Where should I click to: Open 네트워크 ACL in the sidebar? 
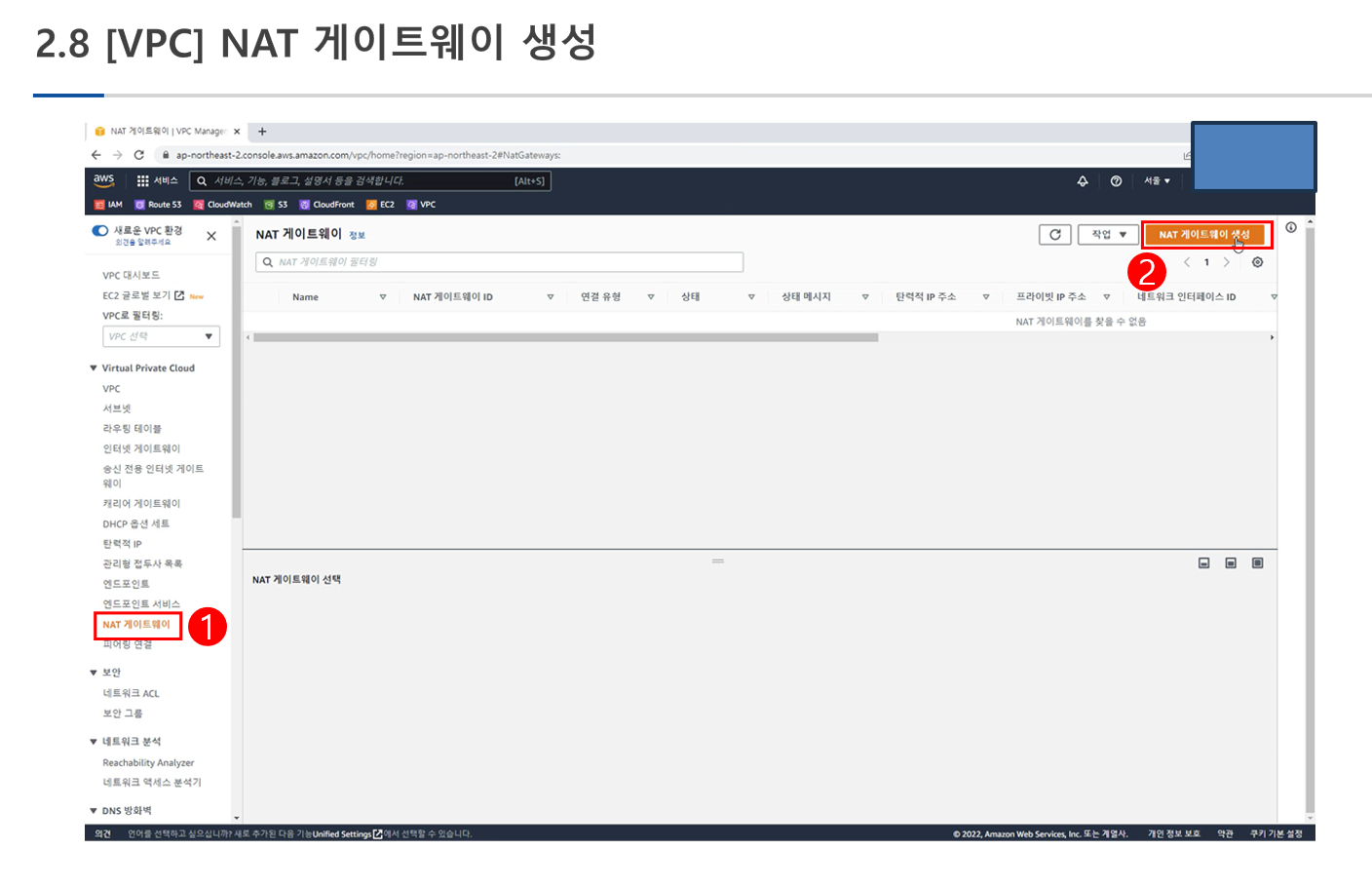[x=132, y=694]
